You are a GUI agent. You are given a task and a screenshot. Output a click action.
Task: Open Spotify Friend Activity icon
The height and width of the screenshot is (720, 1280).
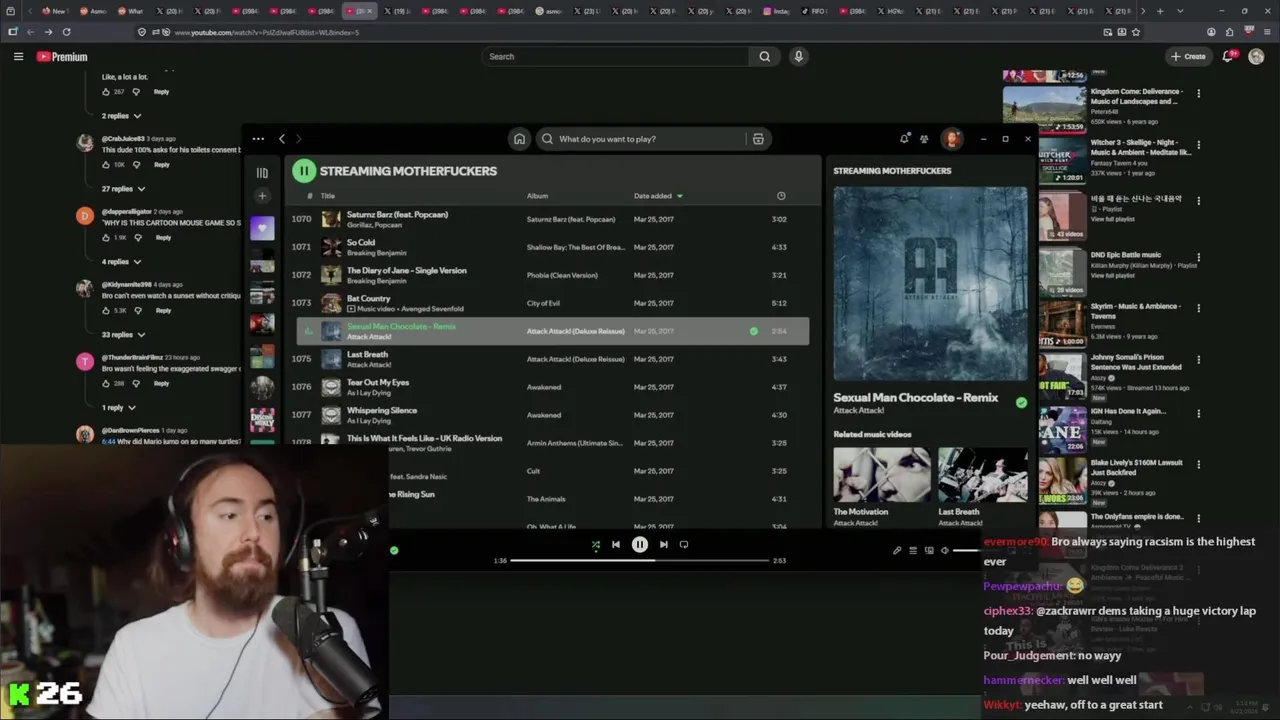coord(924,139)
